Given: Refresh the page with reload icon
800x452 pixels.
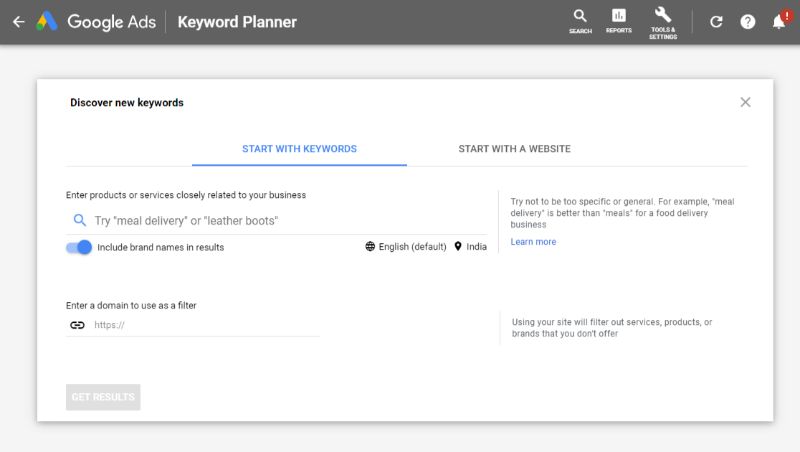Looking at the screenshot, I should 716,22.
